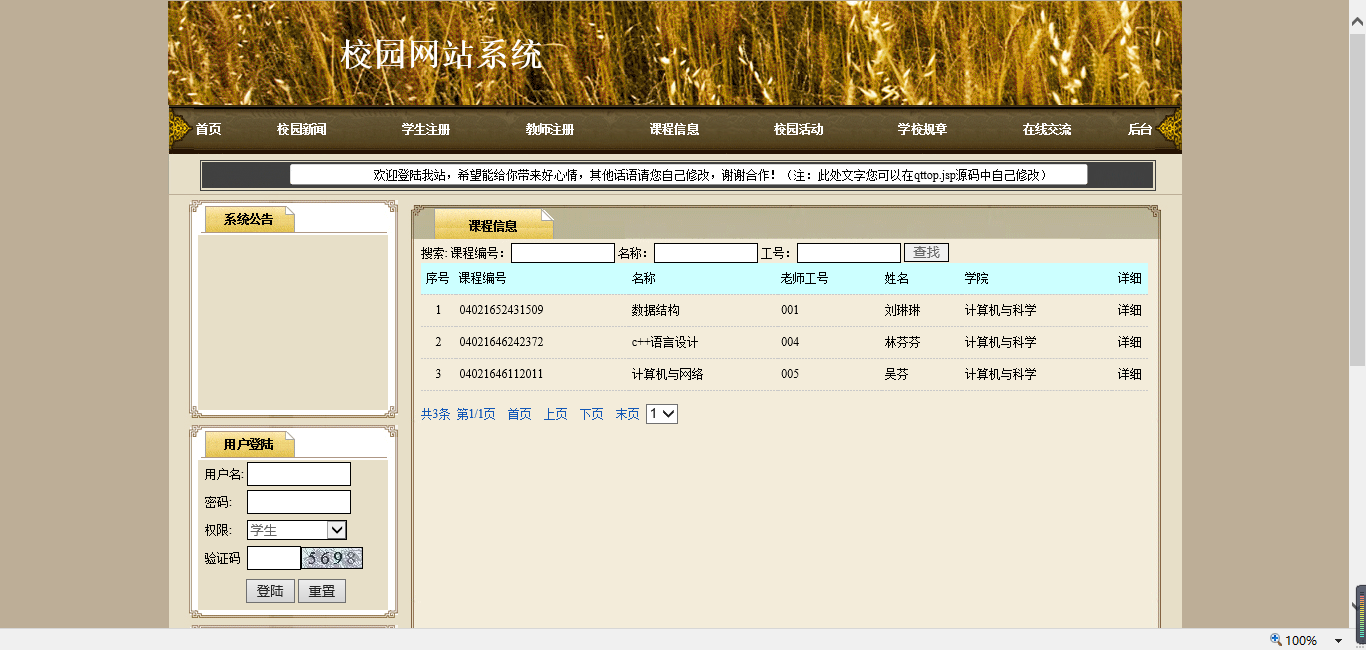Click the 名称 search input
Image resolution: width=1366 pixels, height=650 pixels.
tap(706, 253)
